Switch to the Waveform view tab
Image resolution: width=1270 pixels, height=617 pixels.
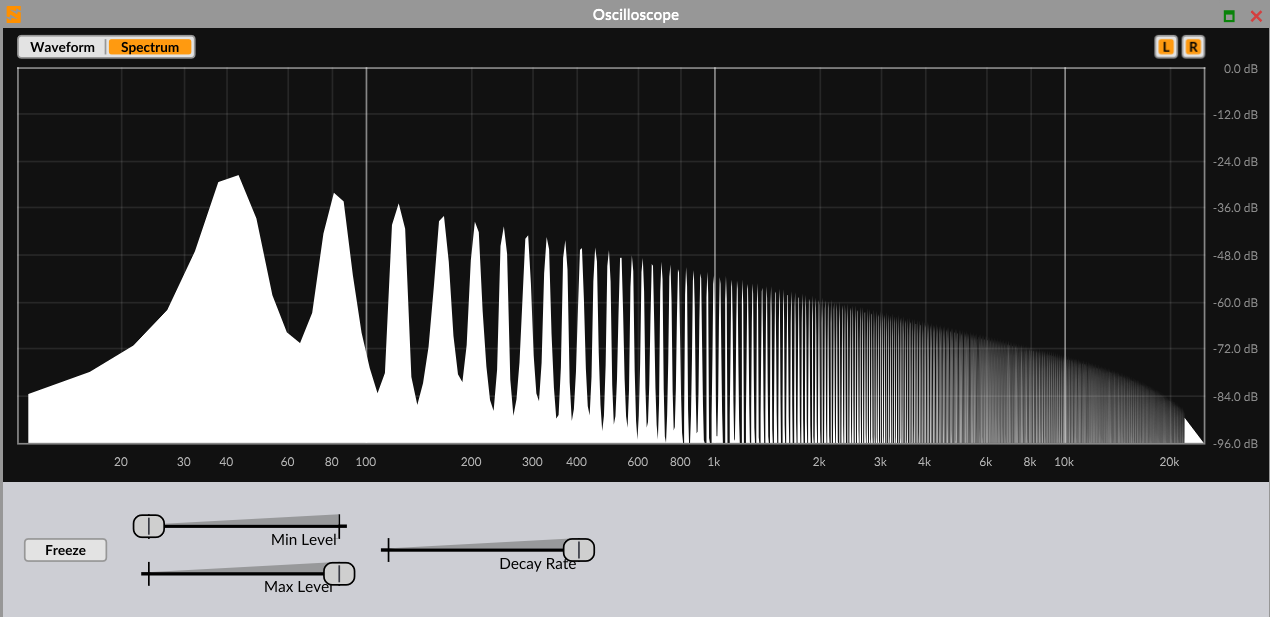62,47
